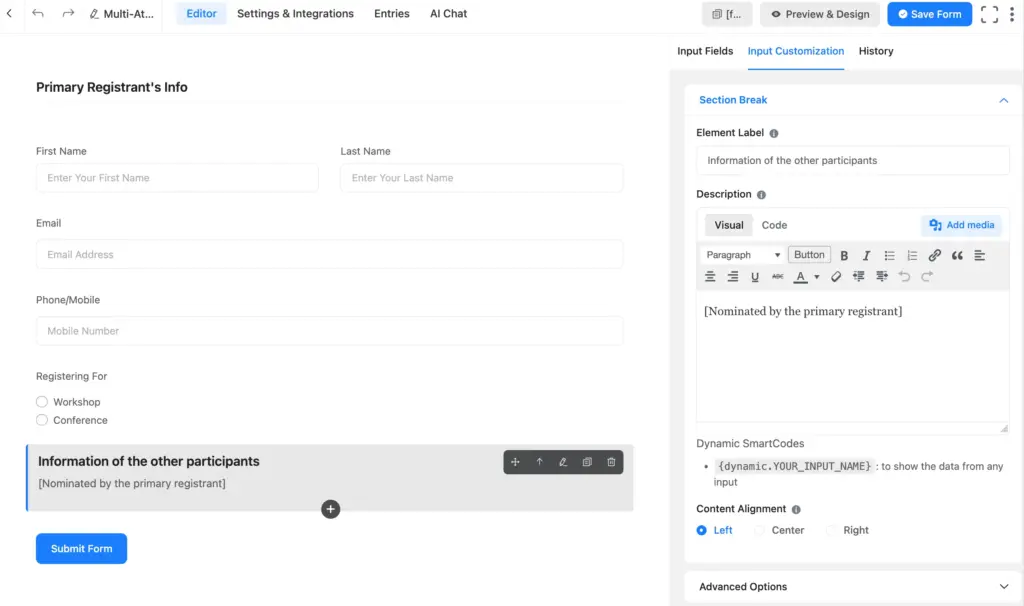This screenshot has height=606, width=1024.
Task: Toggle italic formatting
Action: click(866, 255)
